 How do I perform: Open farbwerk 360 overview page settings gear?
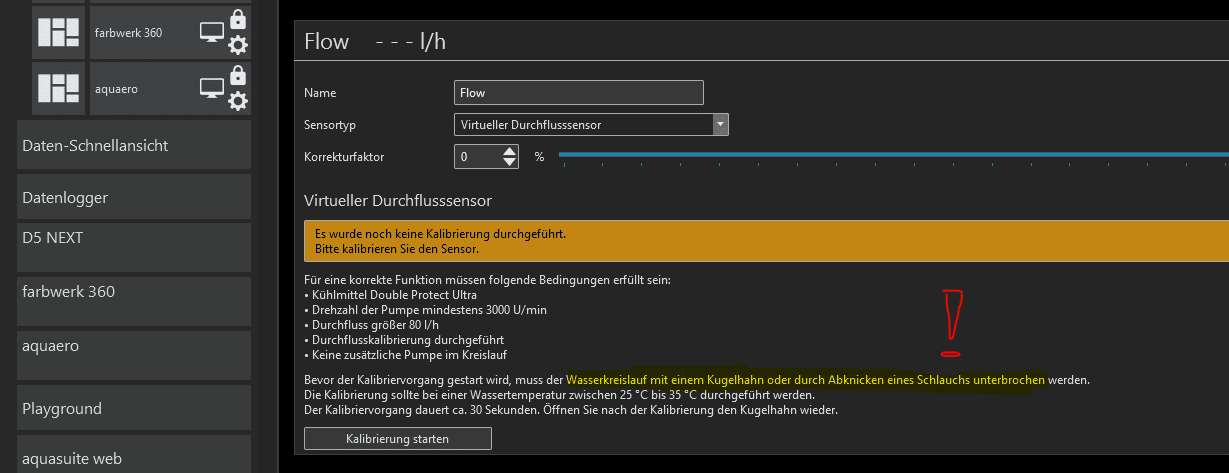238,44
